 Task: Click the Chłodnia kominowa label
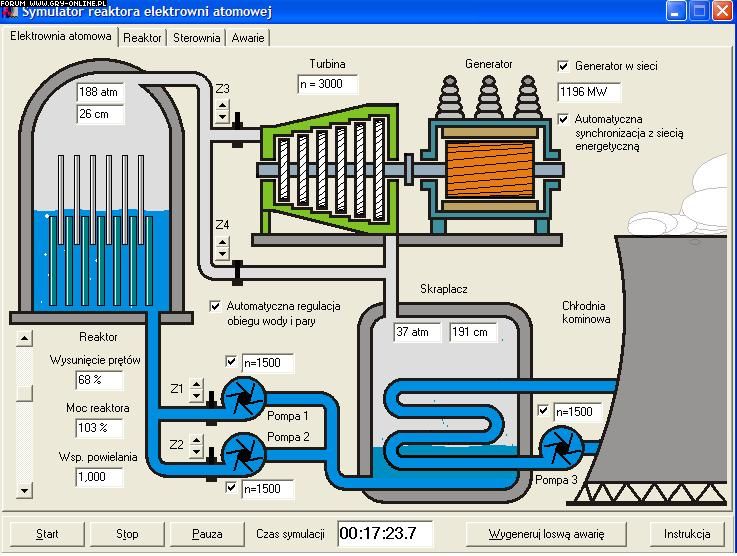[586, 313]
